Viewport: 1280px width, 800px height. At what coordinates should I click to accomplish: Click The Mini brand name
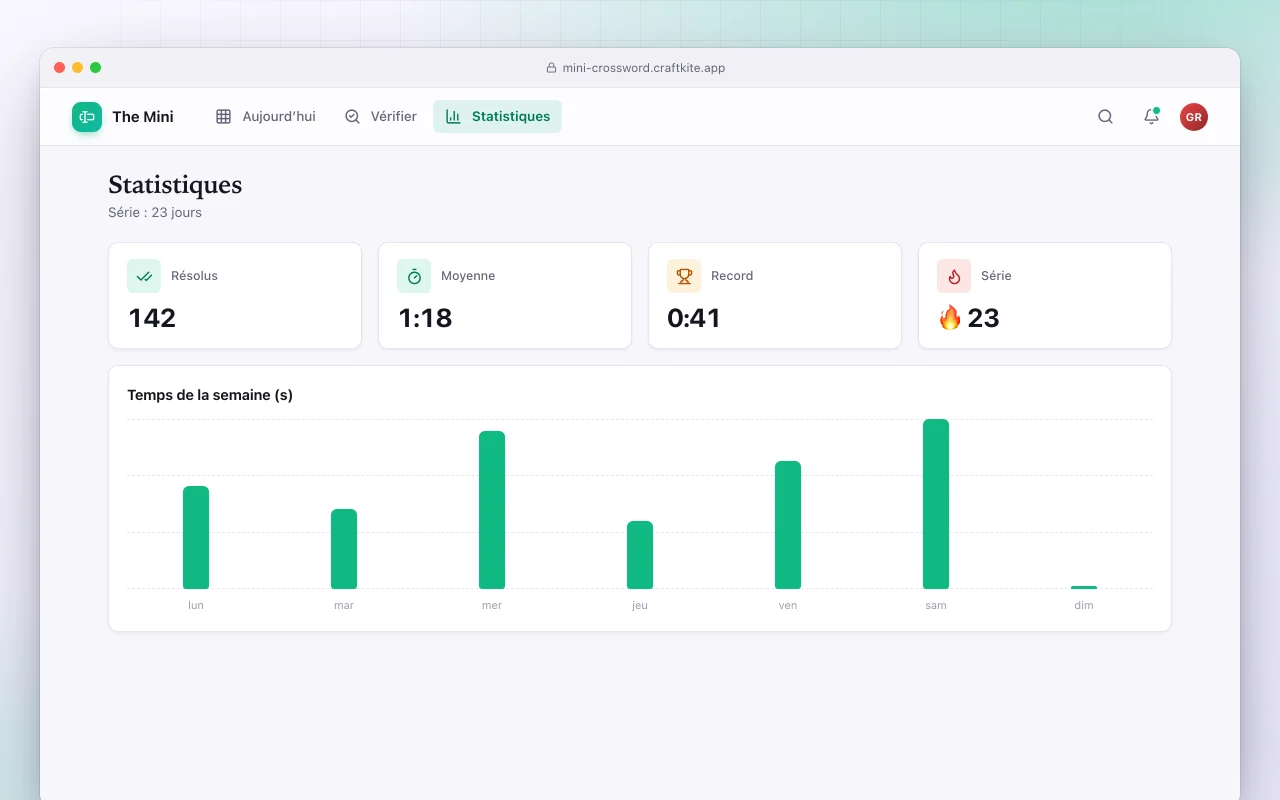[x=143, y=117]
